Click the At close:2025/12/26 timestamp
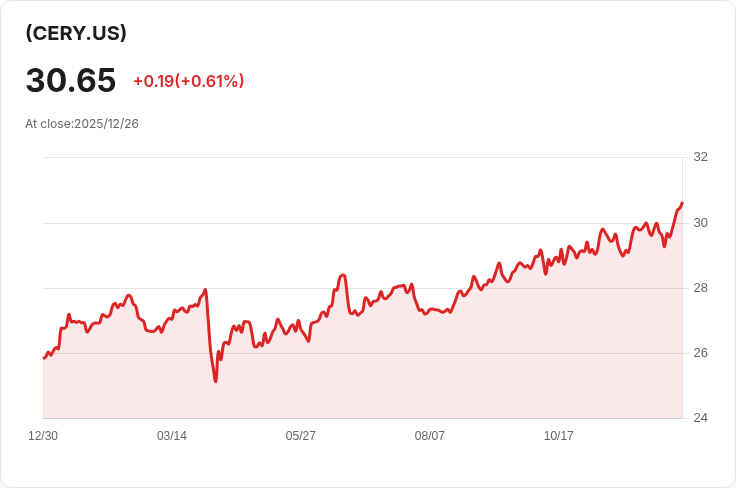This screenshot has width=736, height=488. (x=82, y=124)
